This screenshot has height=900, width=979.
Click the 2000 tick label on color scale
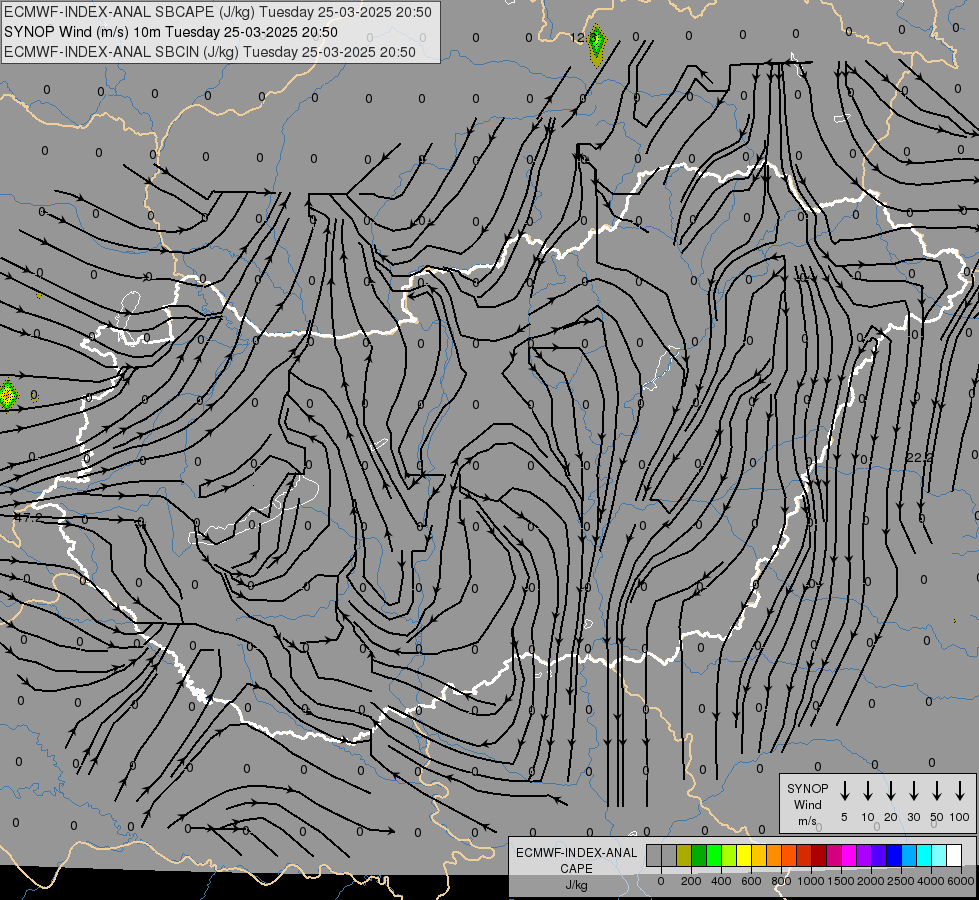click(871, 881)
